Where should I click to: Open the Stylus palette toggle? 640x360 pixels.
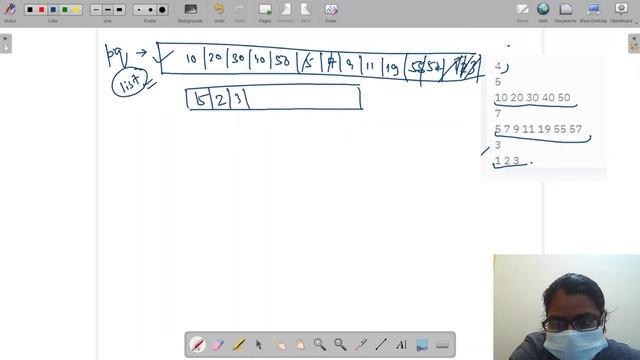point(10,12)
